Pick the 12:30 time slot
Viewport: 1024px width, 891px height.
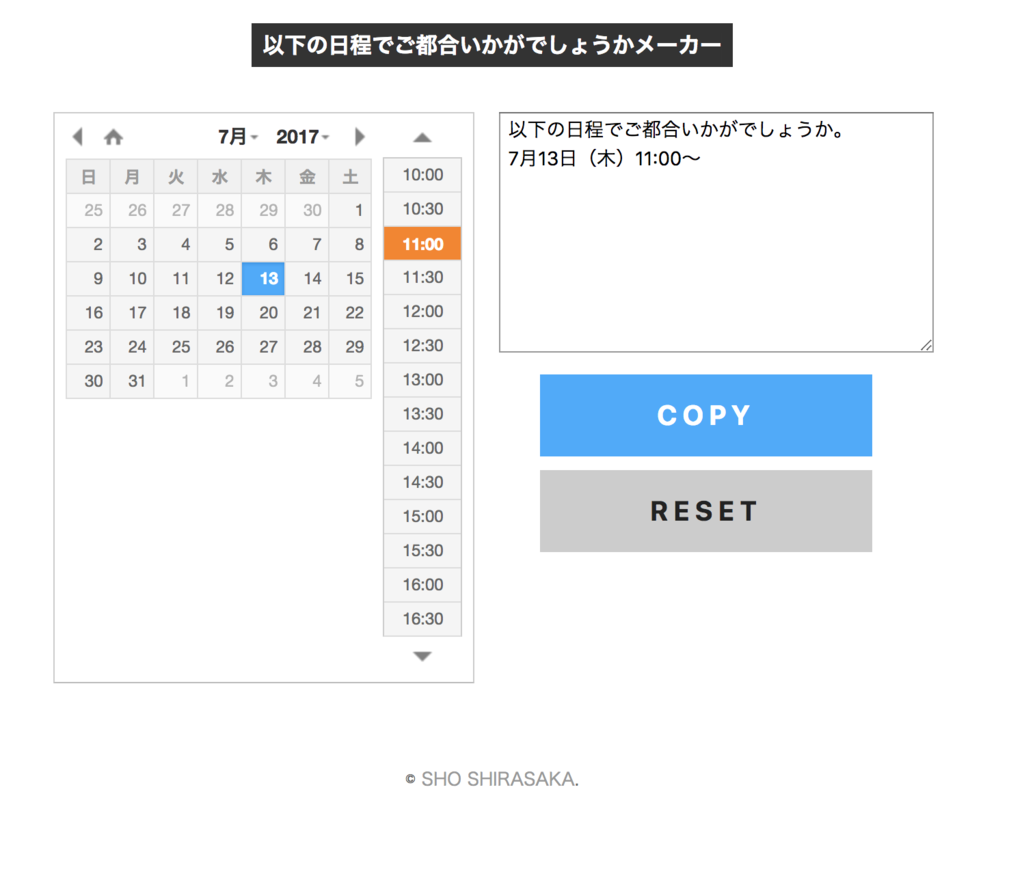(x=423, y=346)
